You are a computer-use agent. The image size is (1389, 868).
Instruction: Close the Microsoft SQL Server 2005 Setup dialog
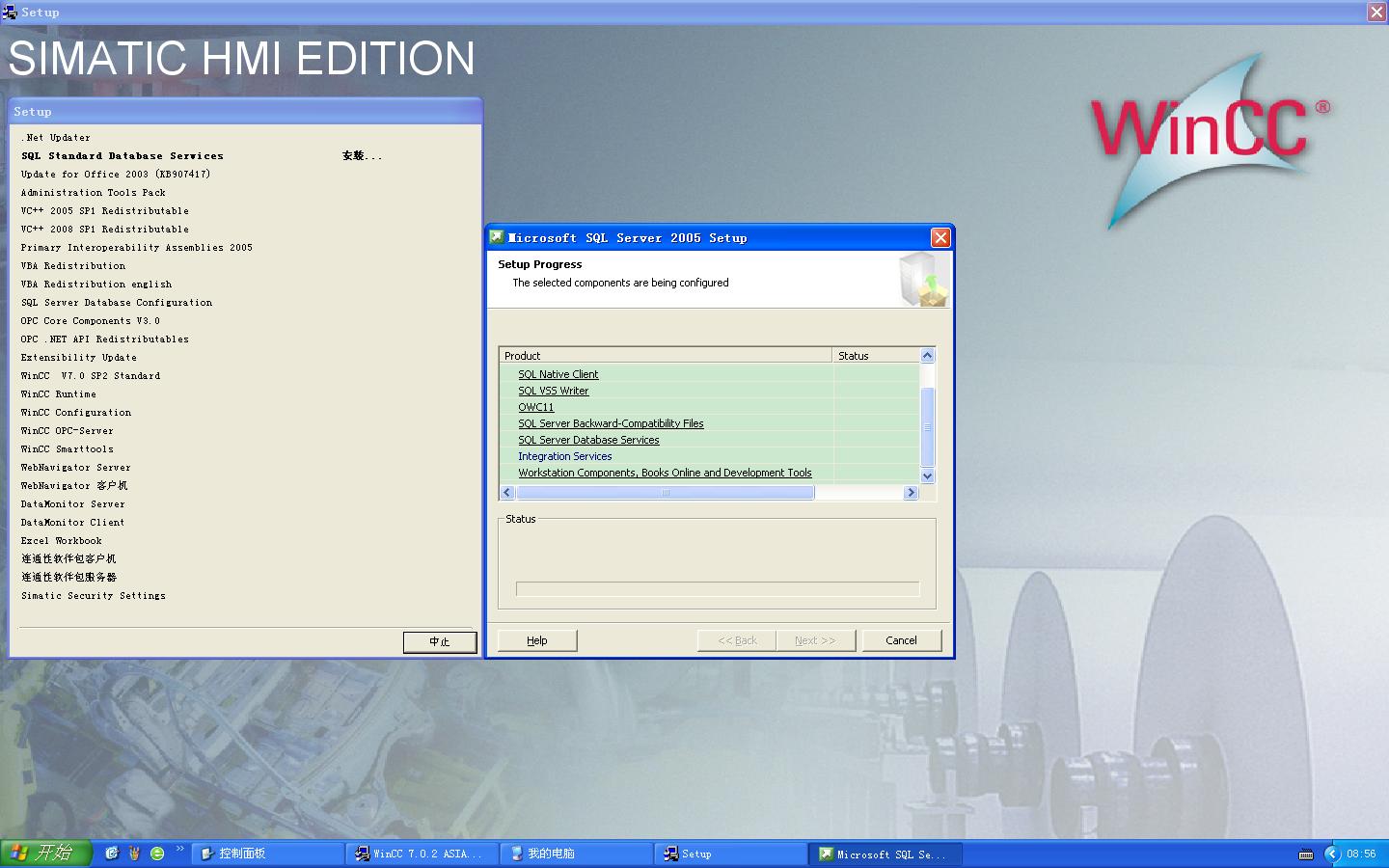click(940, 237)
